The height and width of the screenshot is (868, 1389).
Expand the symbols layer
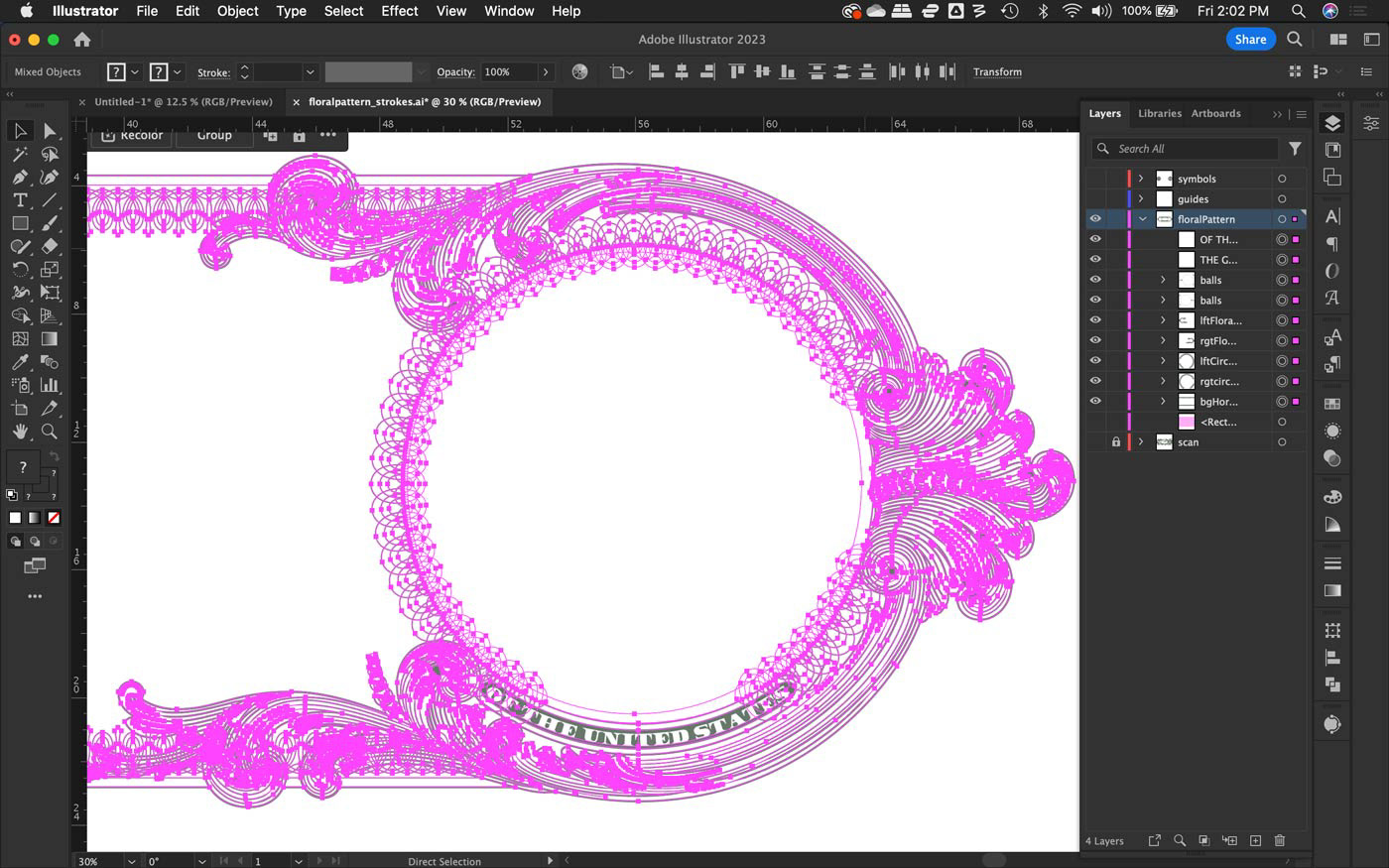1141,179
